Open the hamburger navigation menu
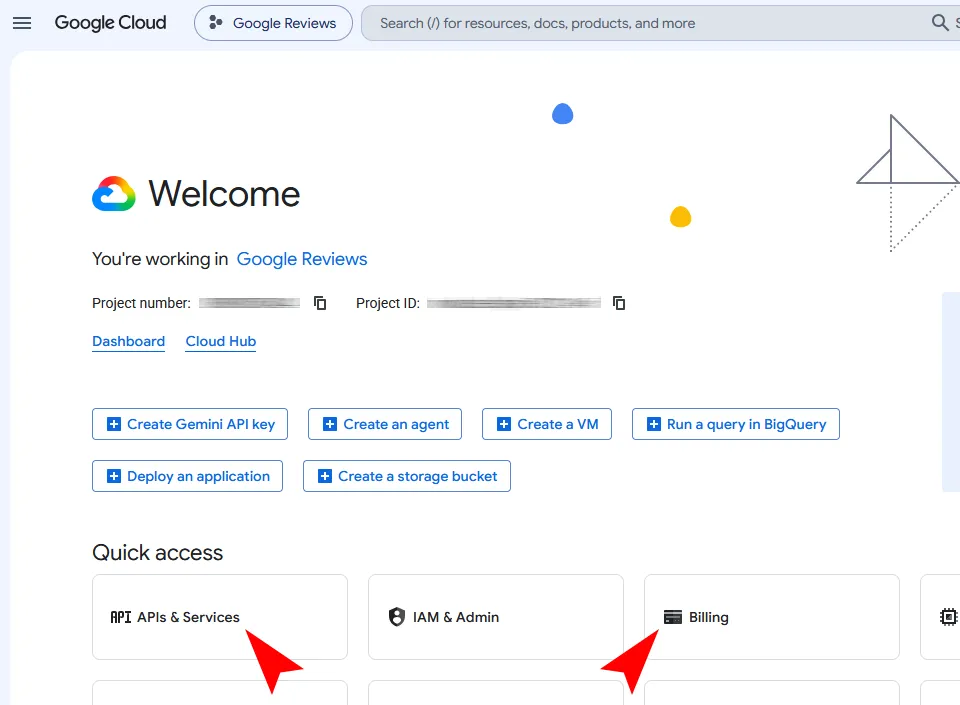This screenshot has width=960, height=705. point(22,23)
